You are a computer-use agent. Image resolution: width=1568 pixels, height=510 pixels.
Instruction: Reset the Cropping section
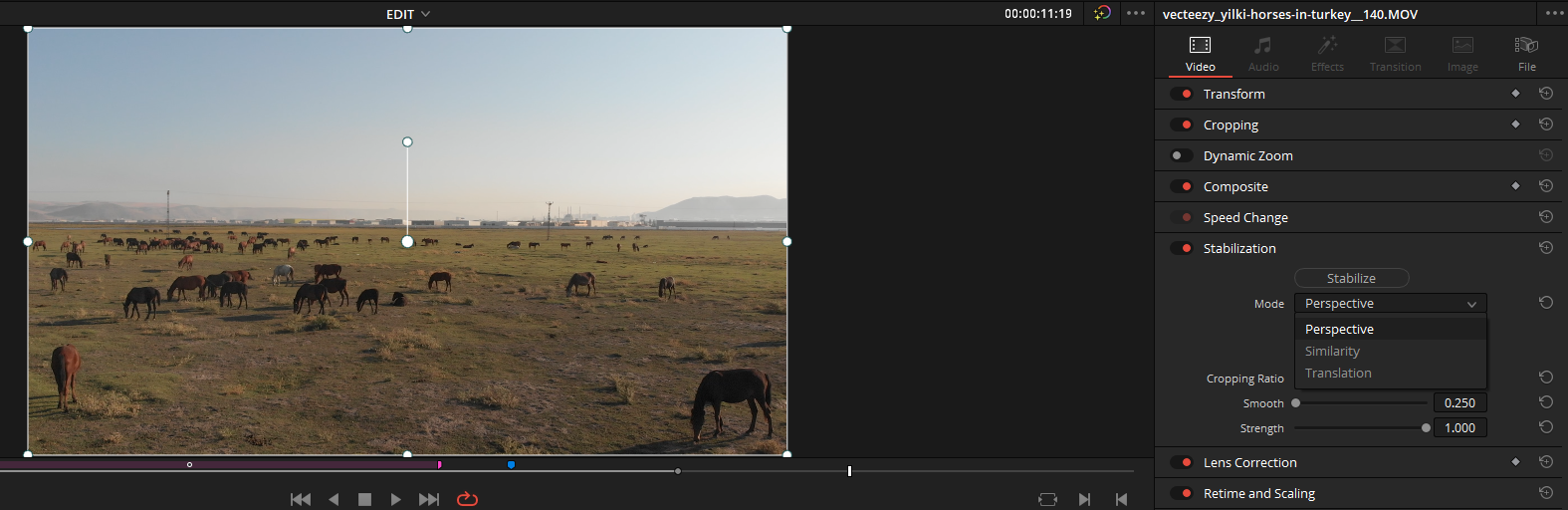coord(1546,125)
